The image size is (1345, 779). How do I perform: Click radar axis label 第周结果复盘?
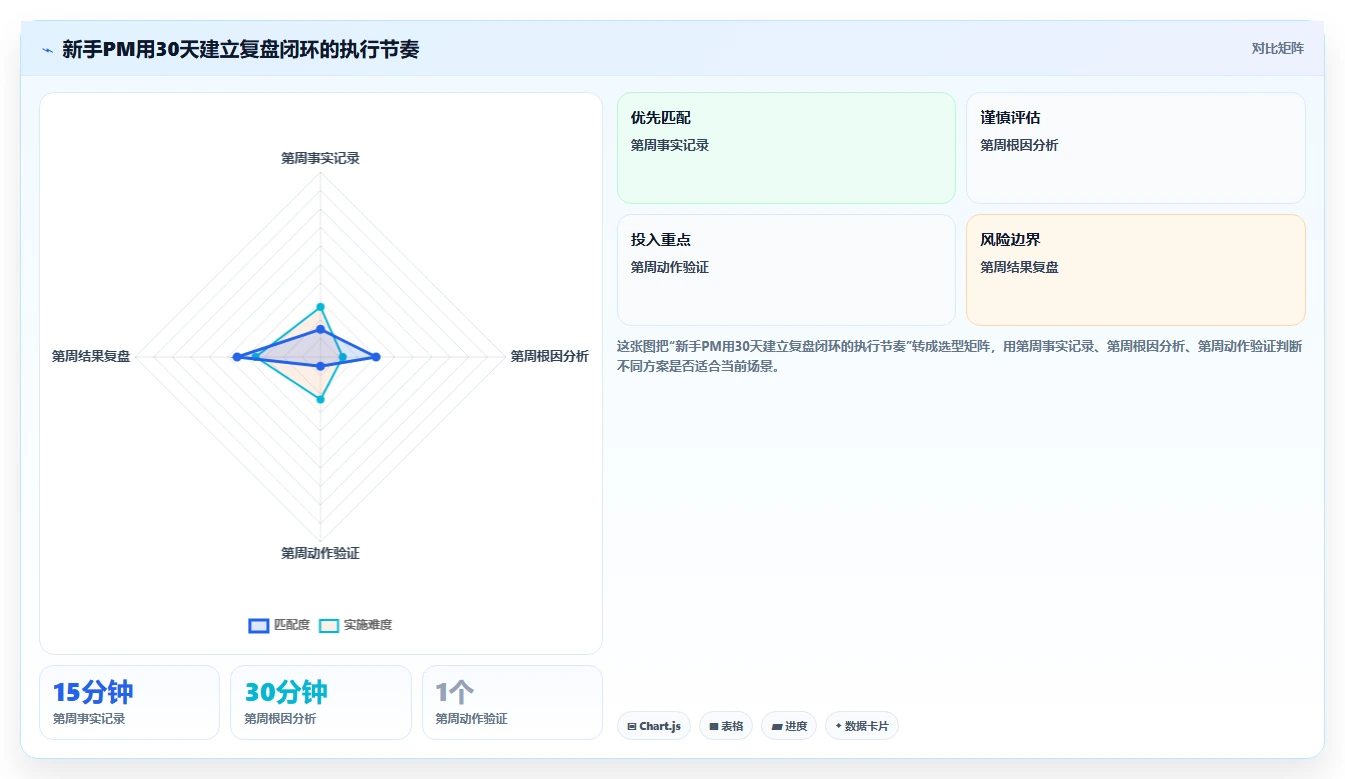pyautogui.click(x=91, y=356)
